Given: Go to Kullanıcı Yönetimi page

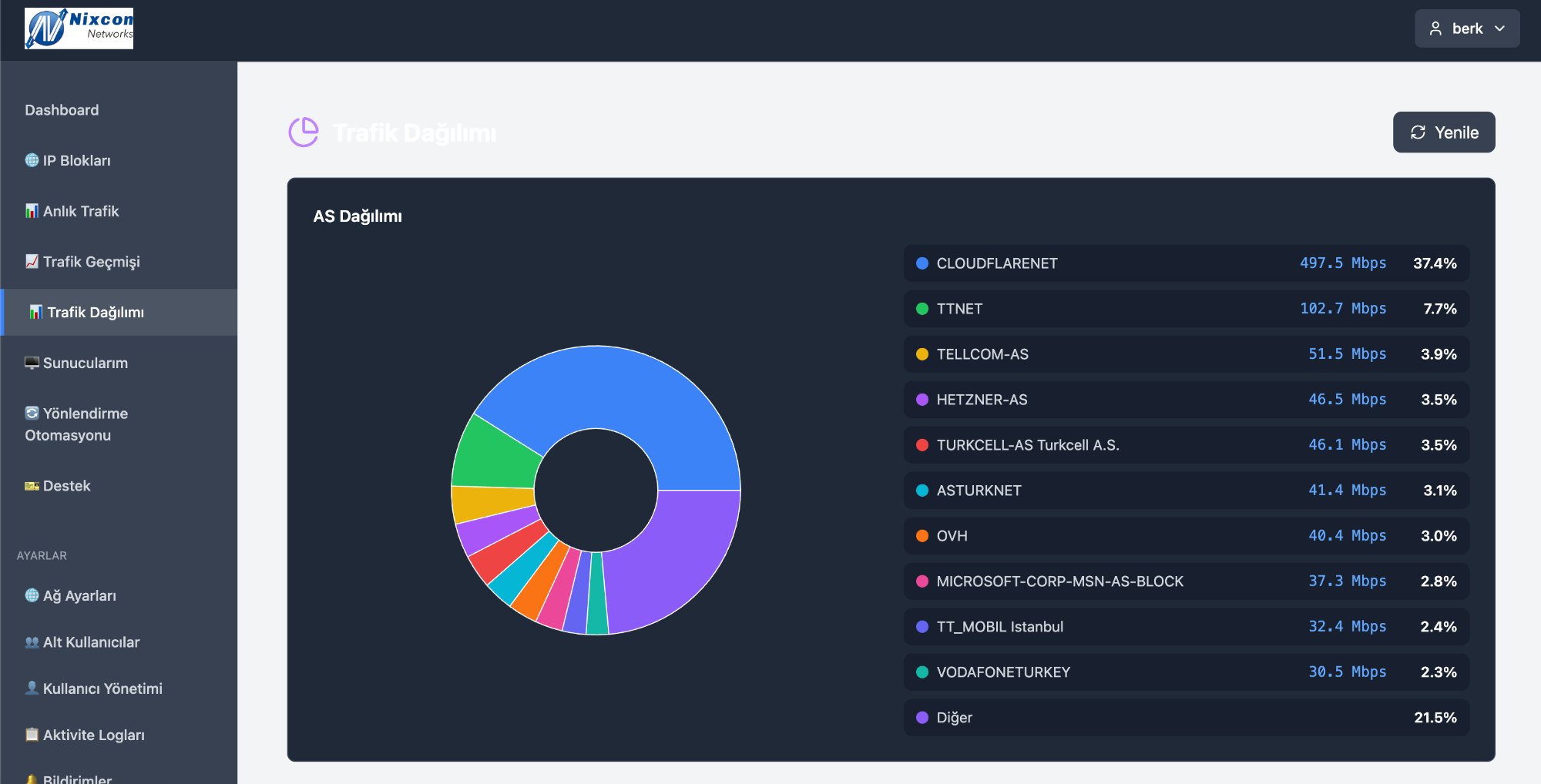Looking at the screenshot, I should (102, 689).
